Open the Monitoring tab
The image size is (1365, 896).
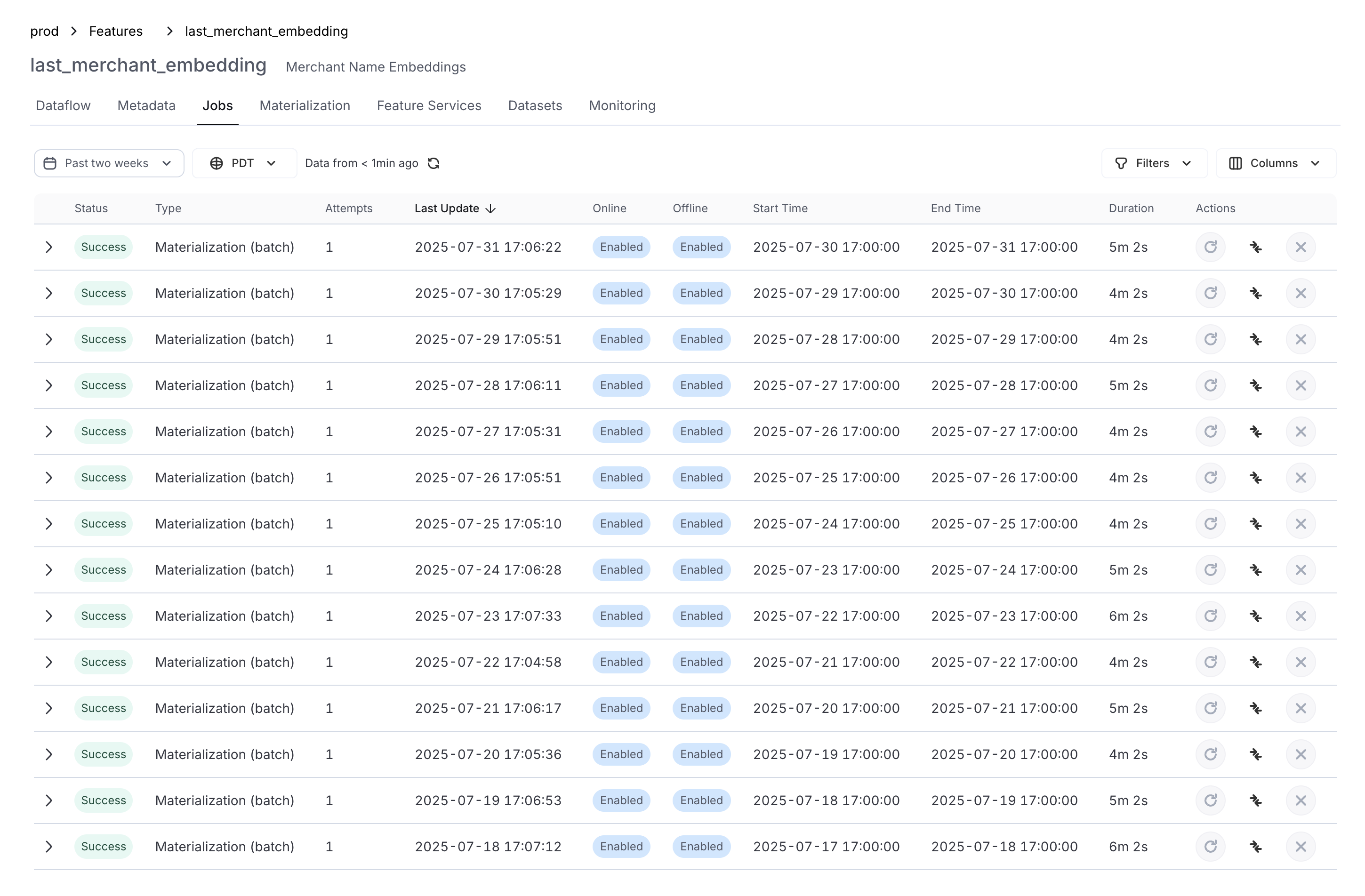[622, 105]
